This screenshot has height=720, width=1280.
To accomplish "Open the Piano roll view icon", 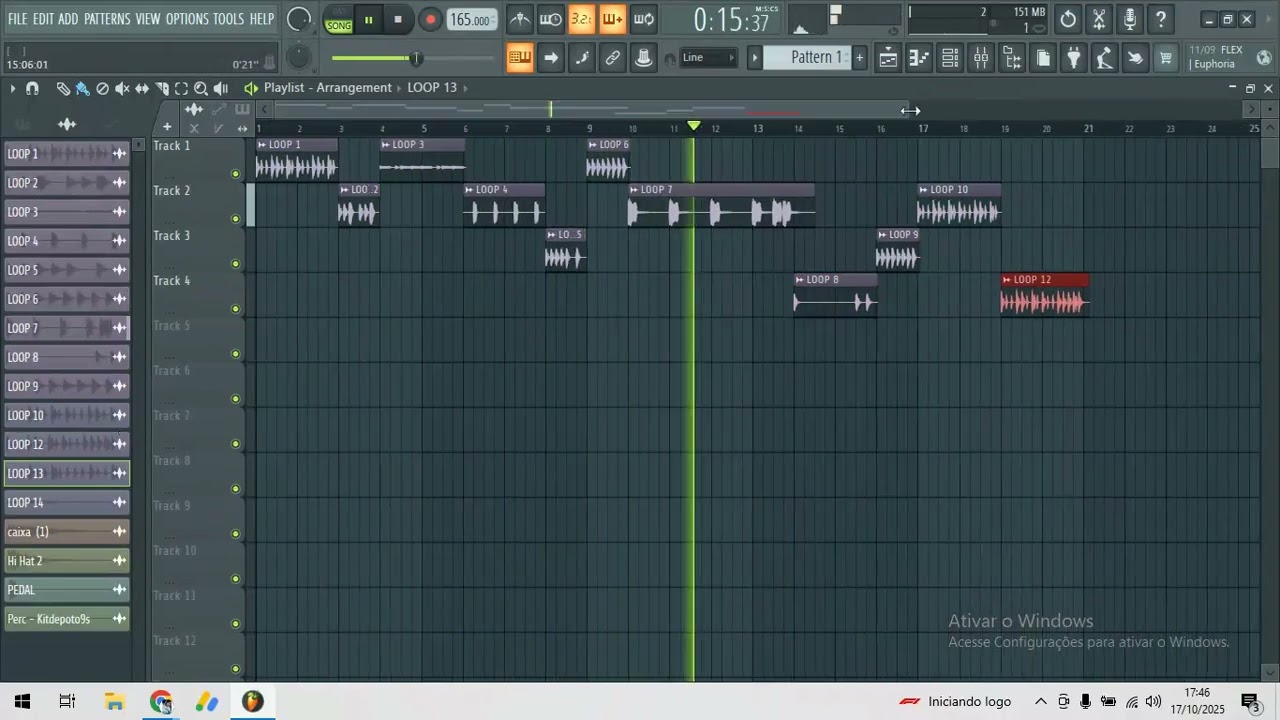I will (x=919, y=58).
